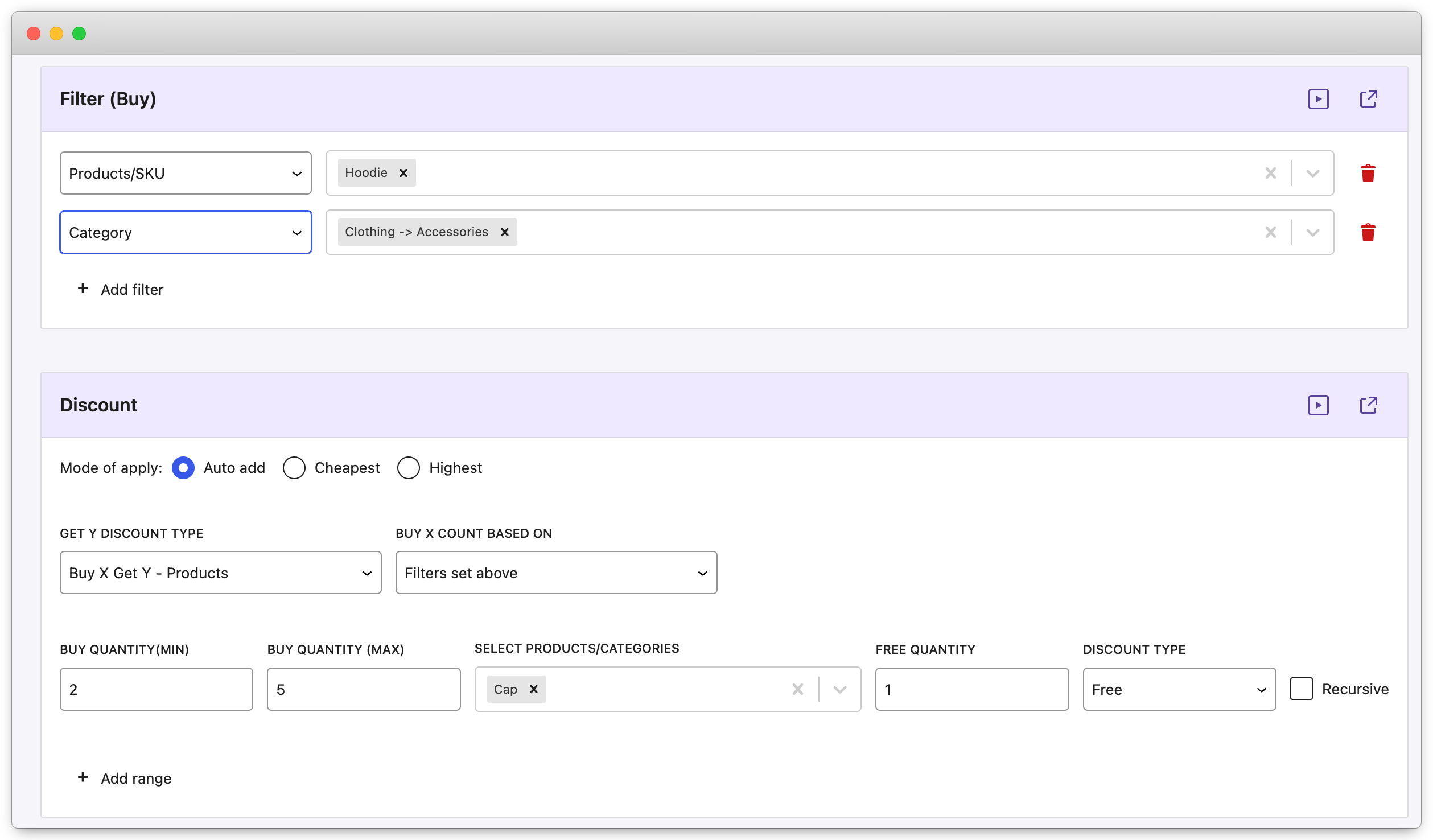Open the Buy X Get Y discount type dropdown

coord(220,573)
